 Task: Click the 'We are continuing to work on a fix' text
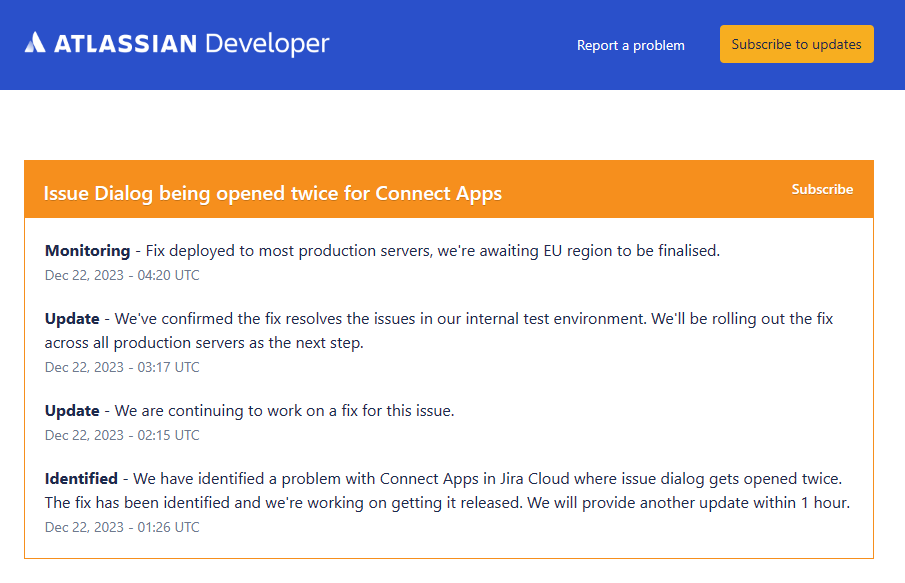click(285, 410)
